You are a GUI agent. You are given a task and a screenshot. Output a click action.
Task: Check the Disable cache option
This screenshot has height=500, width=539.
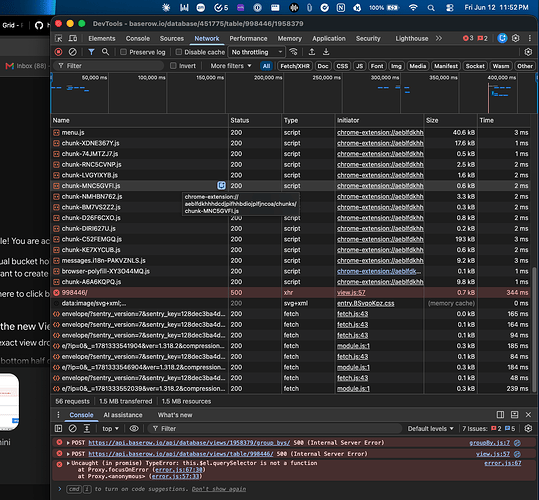pos(178,52)
